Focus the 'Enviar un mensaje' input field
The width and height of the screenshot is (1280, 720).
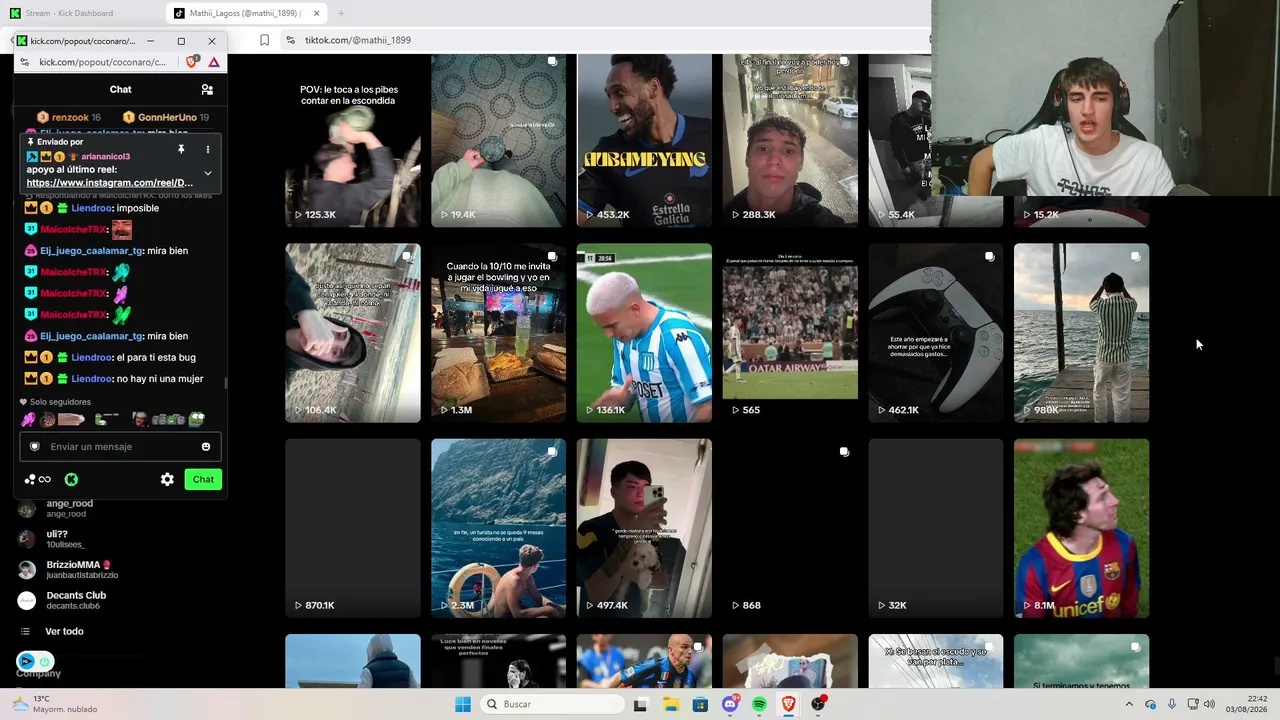(x=120, y=447)
